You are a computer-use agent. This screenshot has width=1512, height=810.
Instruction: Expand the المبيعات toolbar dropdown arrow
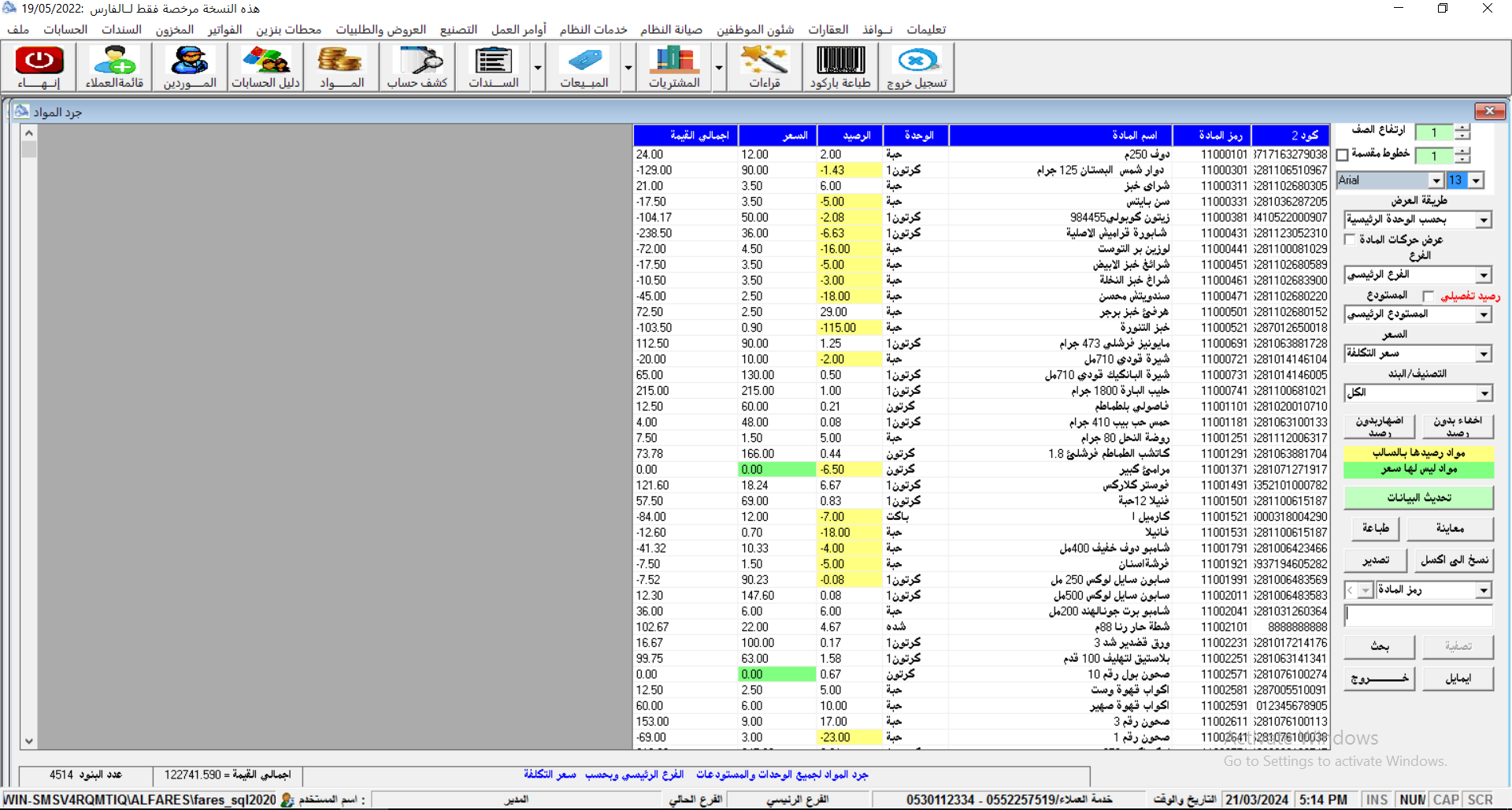click(x=628, y=68)
